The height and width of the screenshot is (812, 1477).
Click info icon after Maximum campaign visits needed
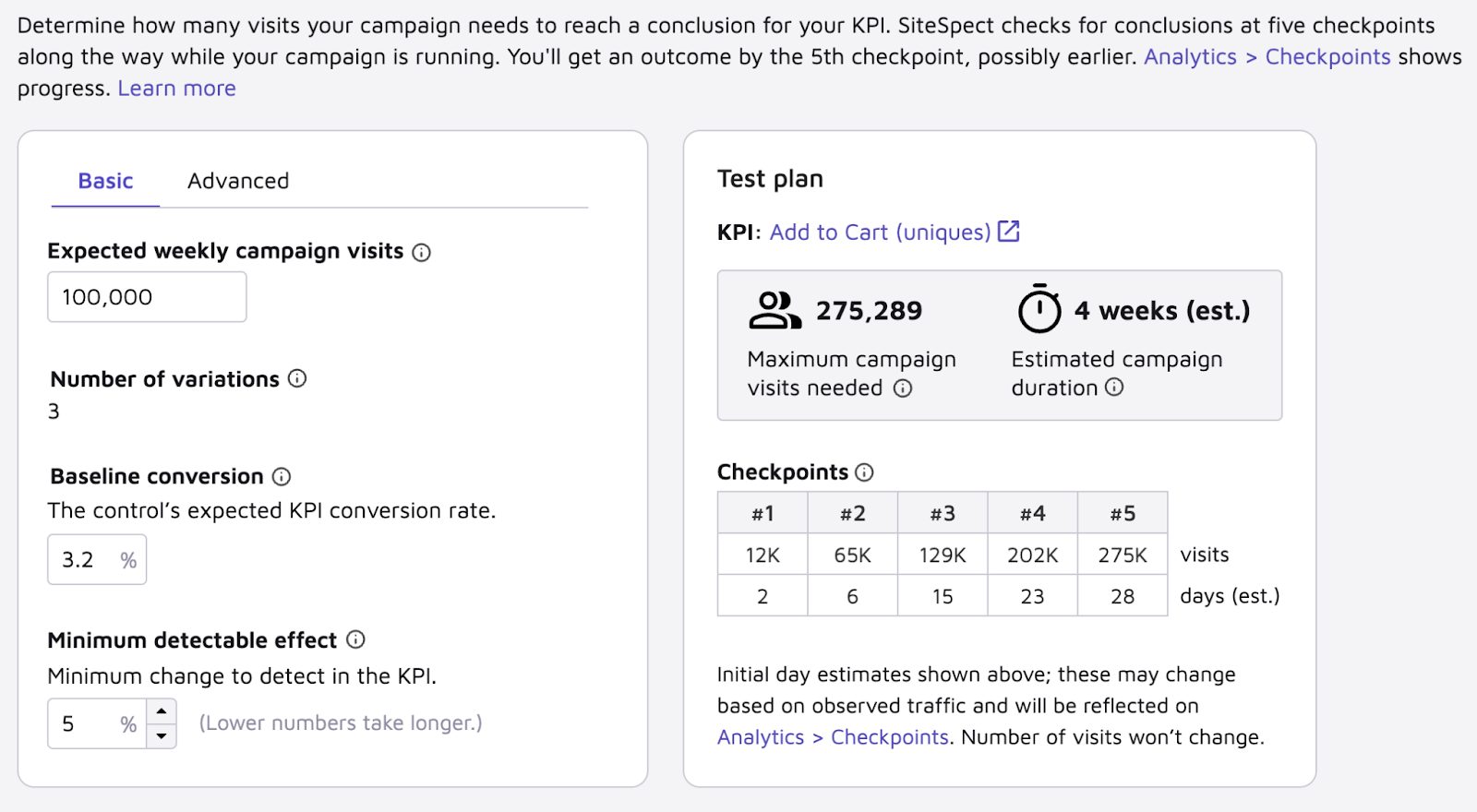pyautogui.click(x=903, y=388)
